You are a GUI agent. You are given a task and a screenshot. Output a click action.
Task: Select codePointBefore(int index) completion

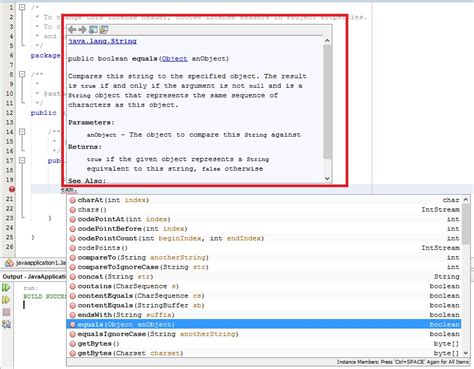pyautogui.click(x=264, y=229)
